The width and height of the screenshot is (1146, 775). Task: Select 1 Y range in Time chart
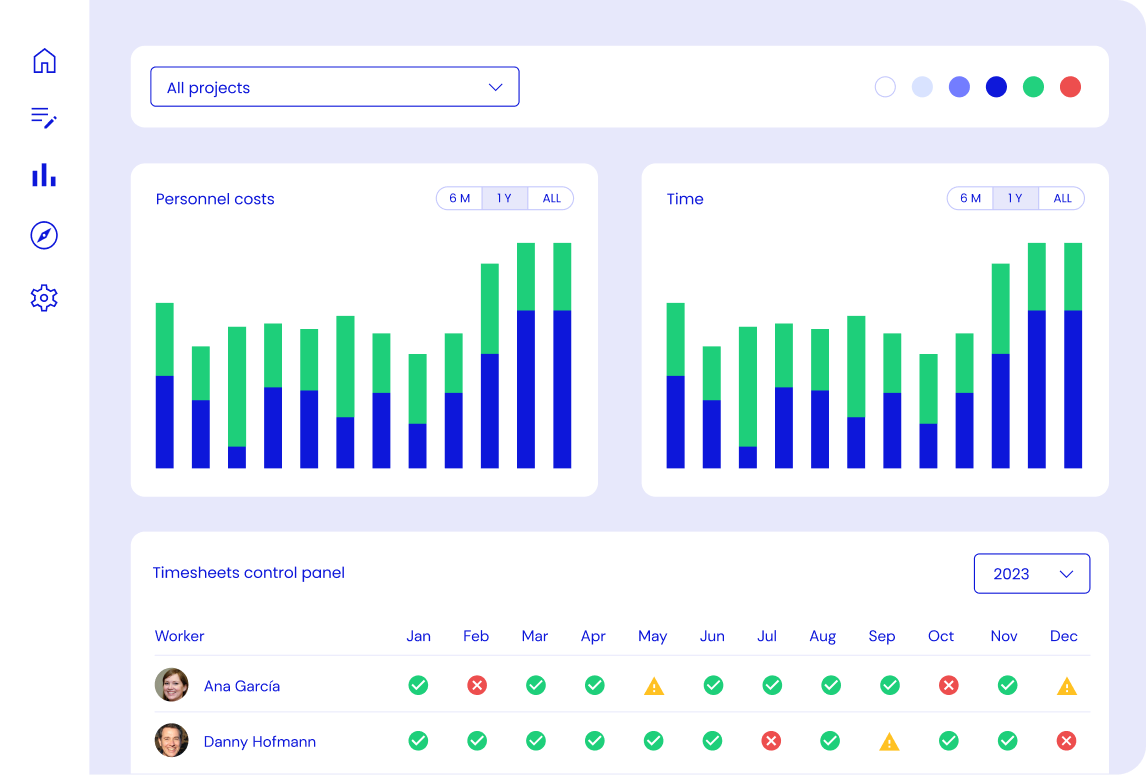(x=1015, y=198)
